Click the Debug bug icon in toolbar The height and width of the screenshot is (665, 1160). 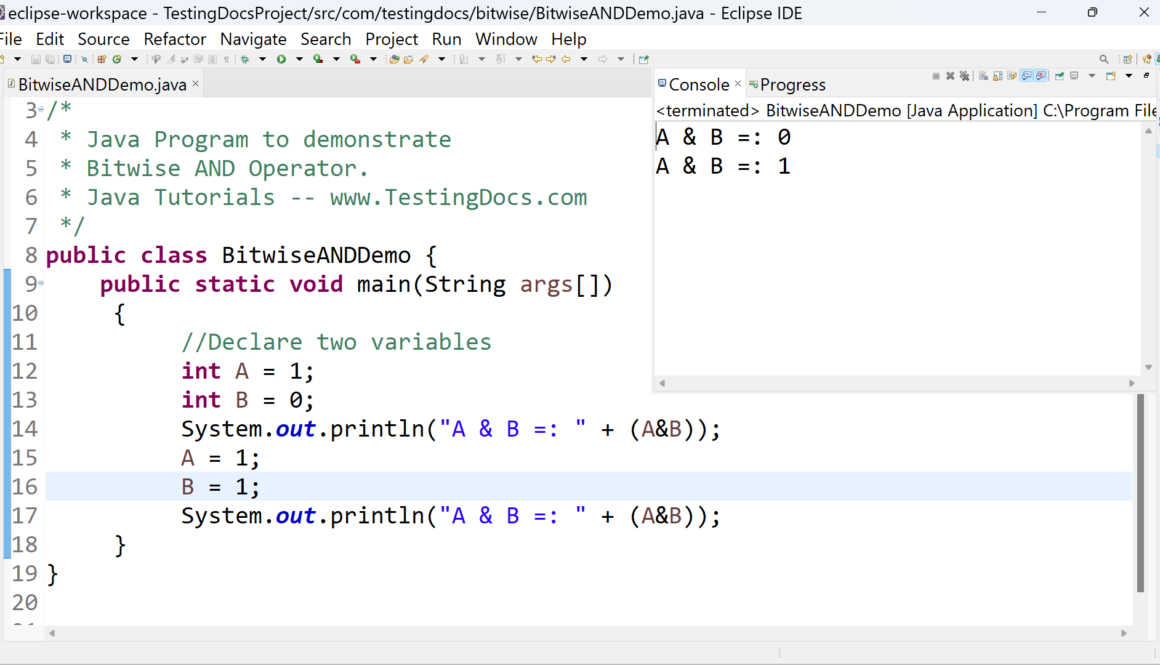(244, 60)
